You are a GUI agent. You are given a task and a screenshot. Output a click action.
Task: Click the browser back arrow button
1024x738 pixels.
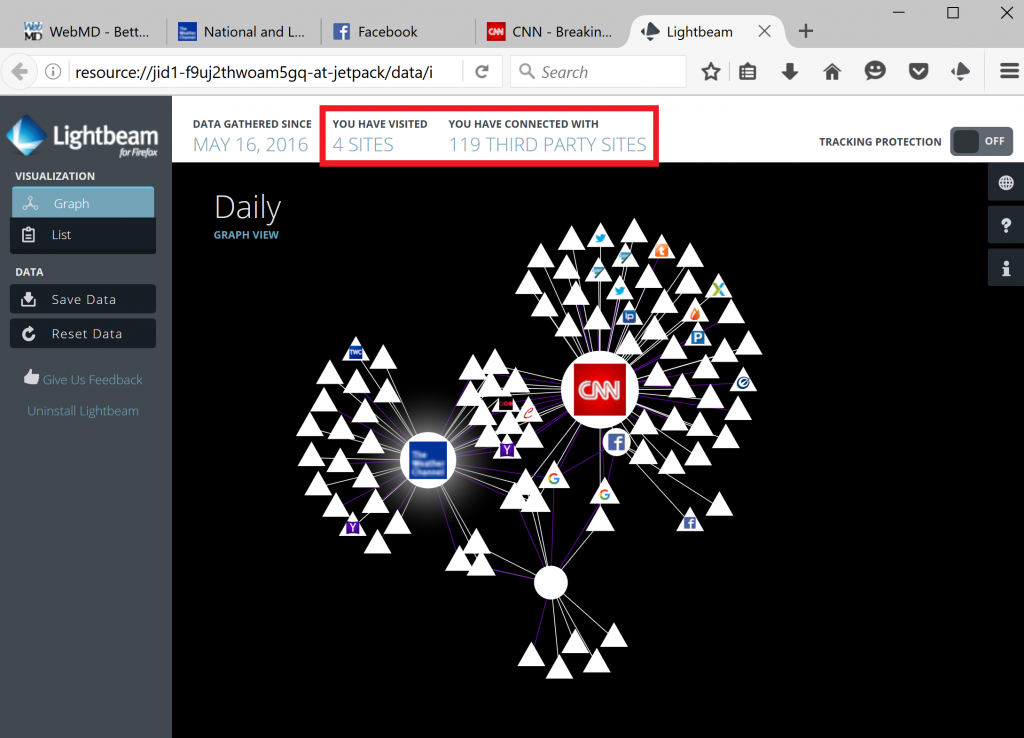pyautogui.click(x=20, y=71)
